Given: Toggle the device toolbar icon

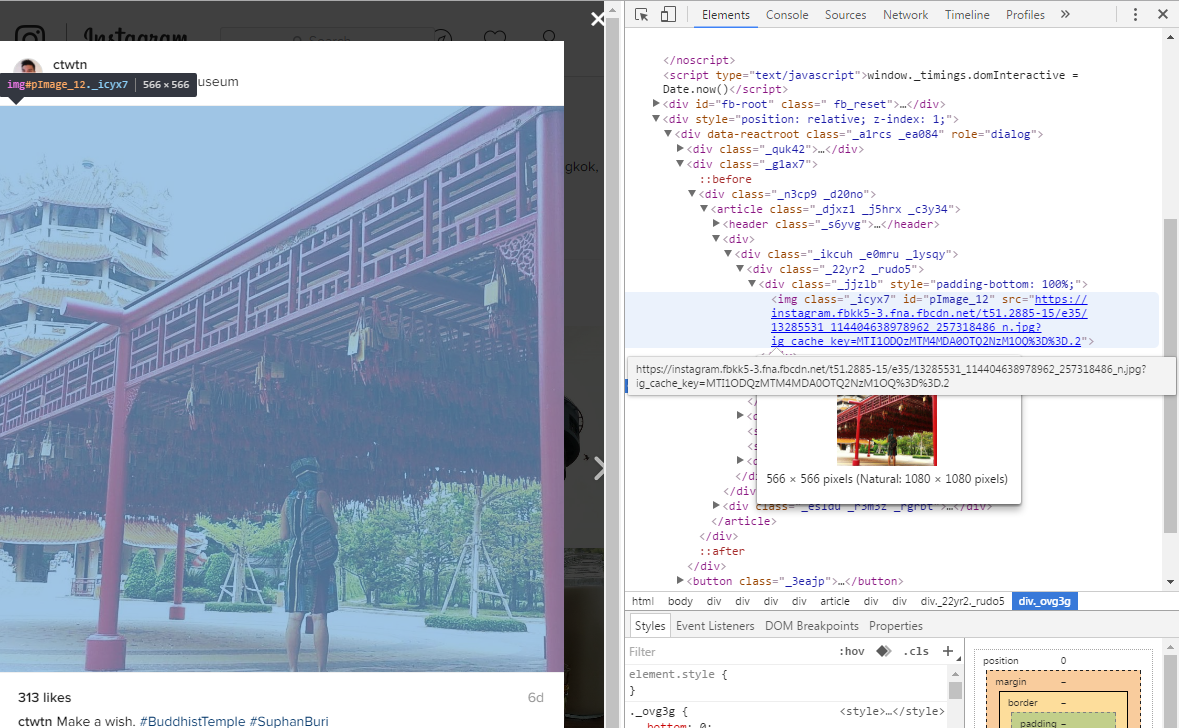Looking at the screenshot, I should (x=668, y=14).
